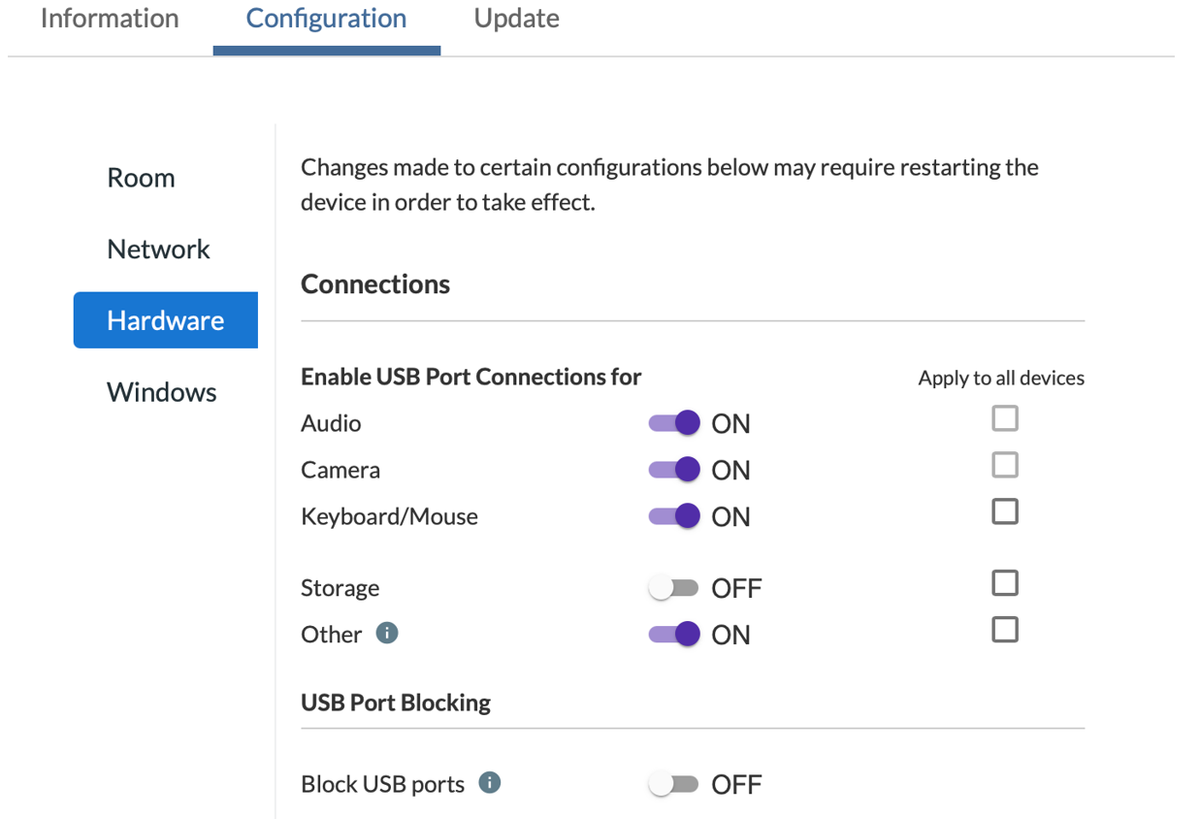The width and height of the screenshot is (1200, 825).
Task: Click the Keyboard/Mouse row label
Action: [x=390, y=516]
